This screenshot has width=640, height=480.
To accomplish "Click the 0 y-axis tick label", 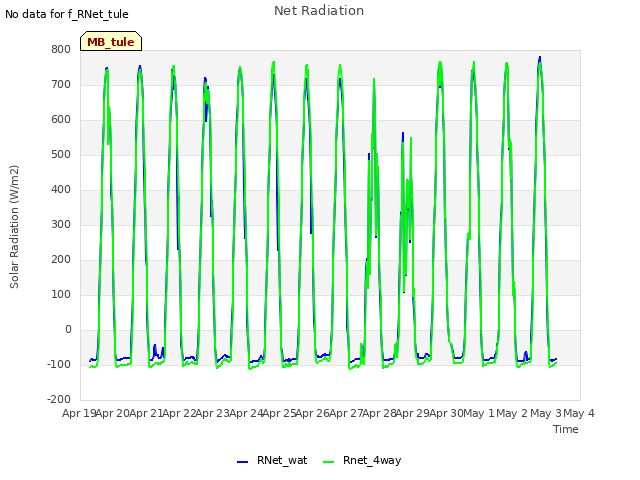I will (68, 330).
